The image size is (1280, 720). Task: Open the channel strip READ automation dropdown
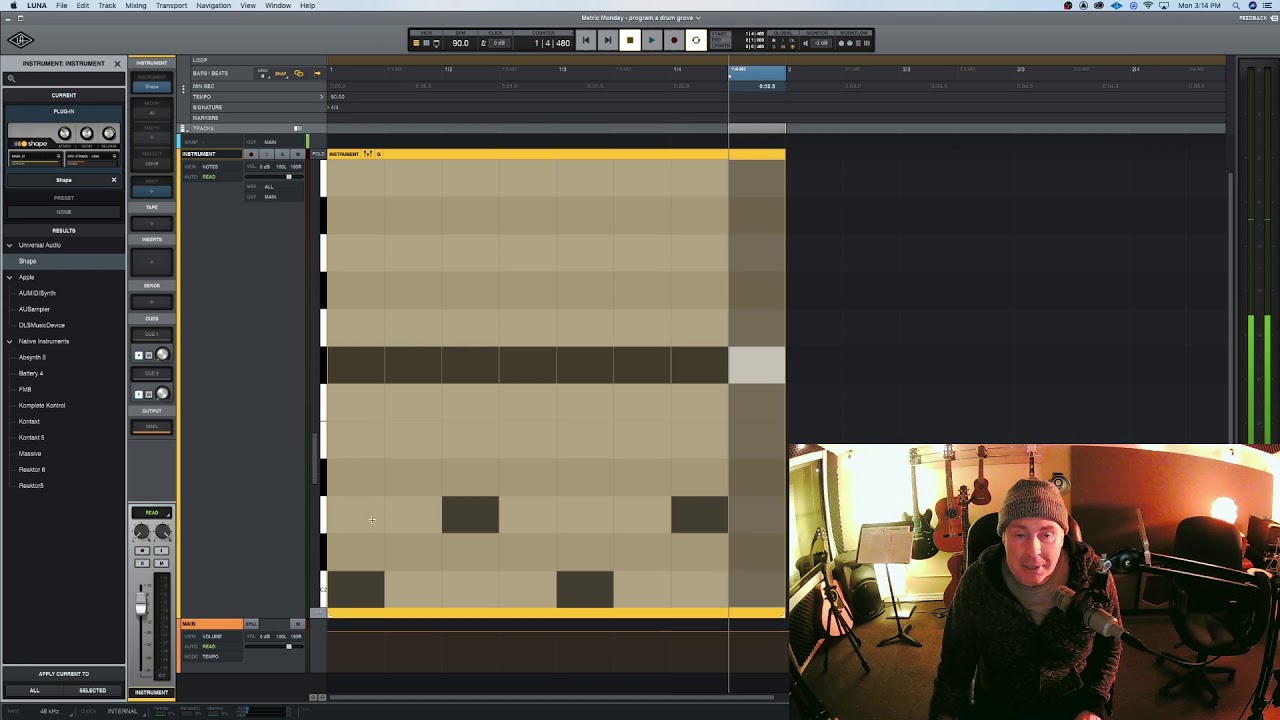coord(152,513)
